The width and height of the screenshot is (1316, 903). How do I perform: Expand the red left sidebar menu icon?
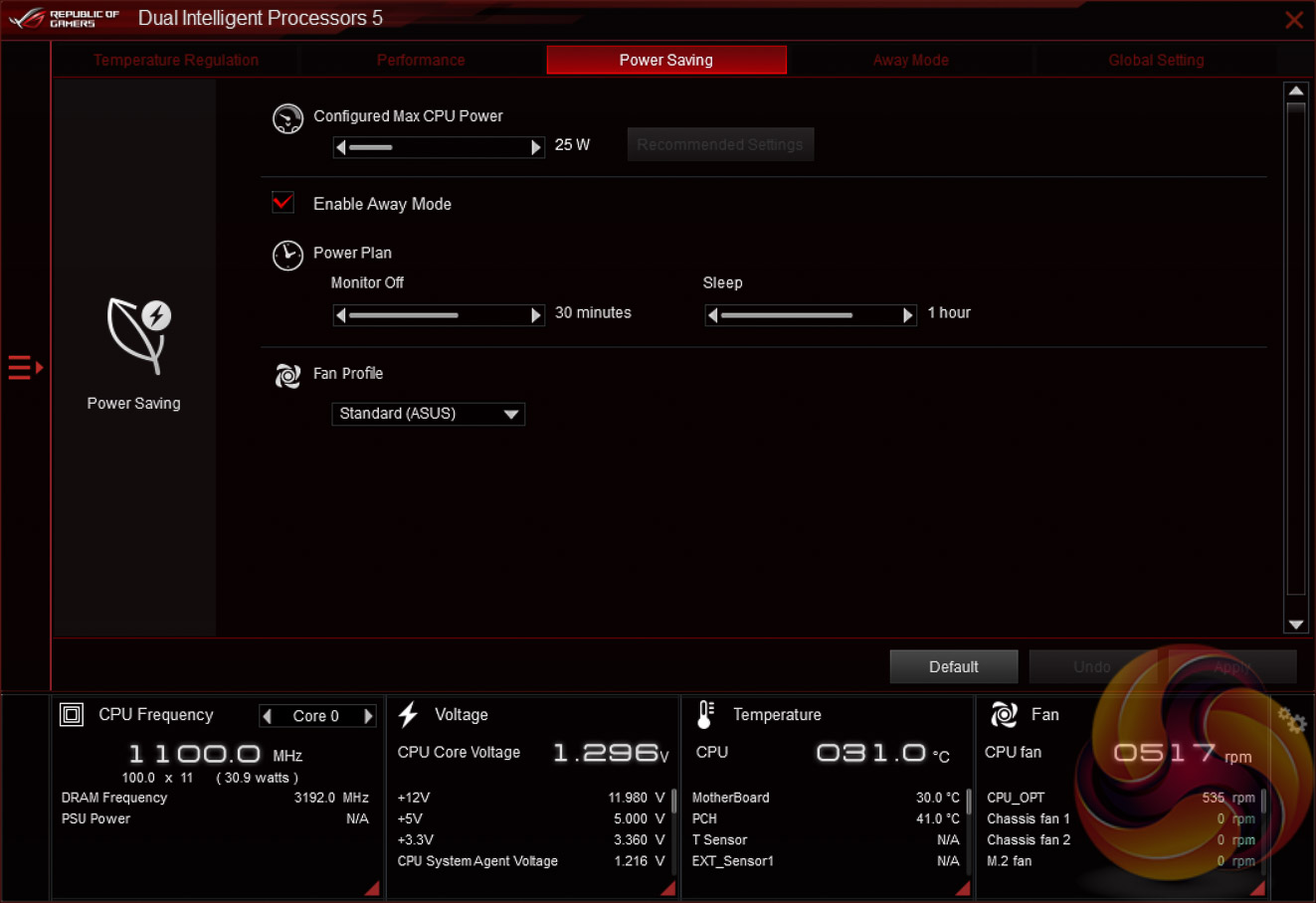coord(25,368)
